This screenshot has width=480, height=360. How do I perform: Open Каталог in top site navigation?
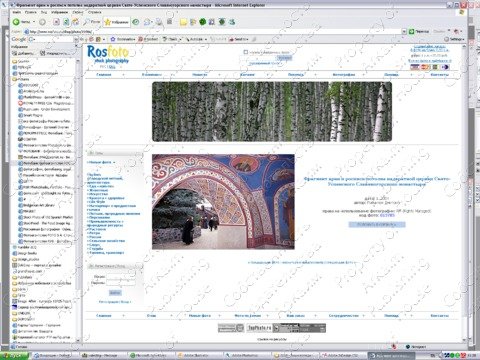[x=248, y=75]
